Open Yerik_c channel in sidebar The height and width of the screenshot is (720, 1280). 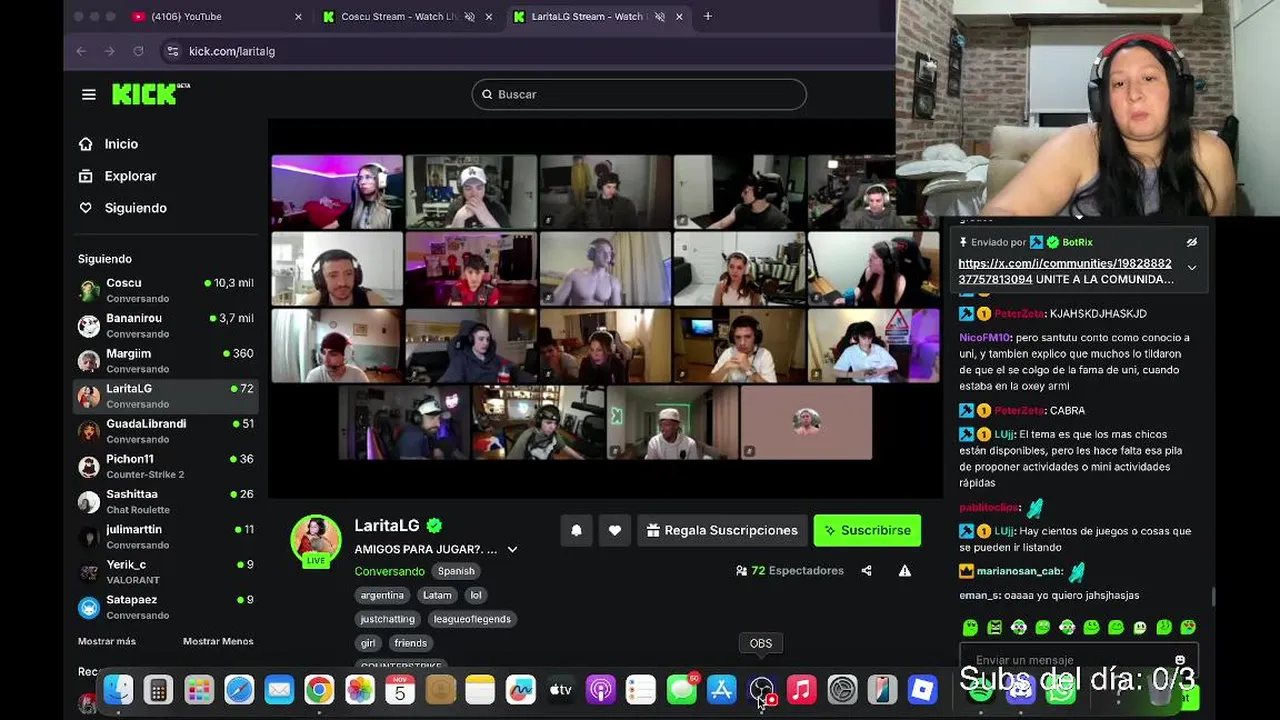[166, 571]
